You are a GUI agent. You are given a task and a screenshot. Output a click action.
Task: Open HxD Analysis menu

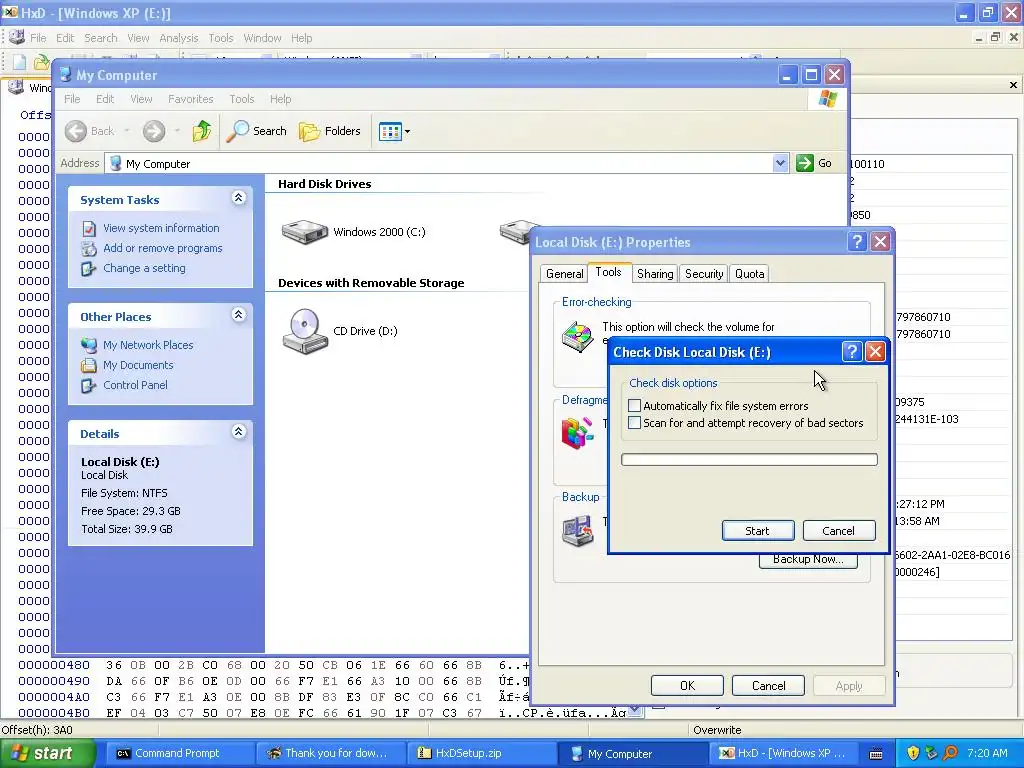(178, 38)
